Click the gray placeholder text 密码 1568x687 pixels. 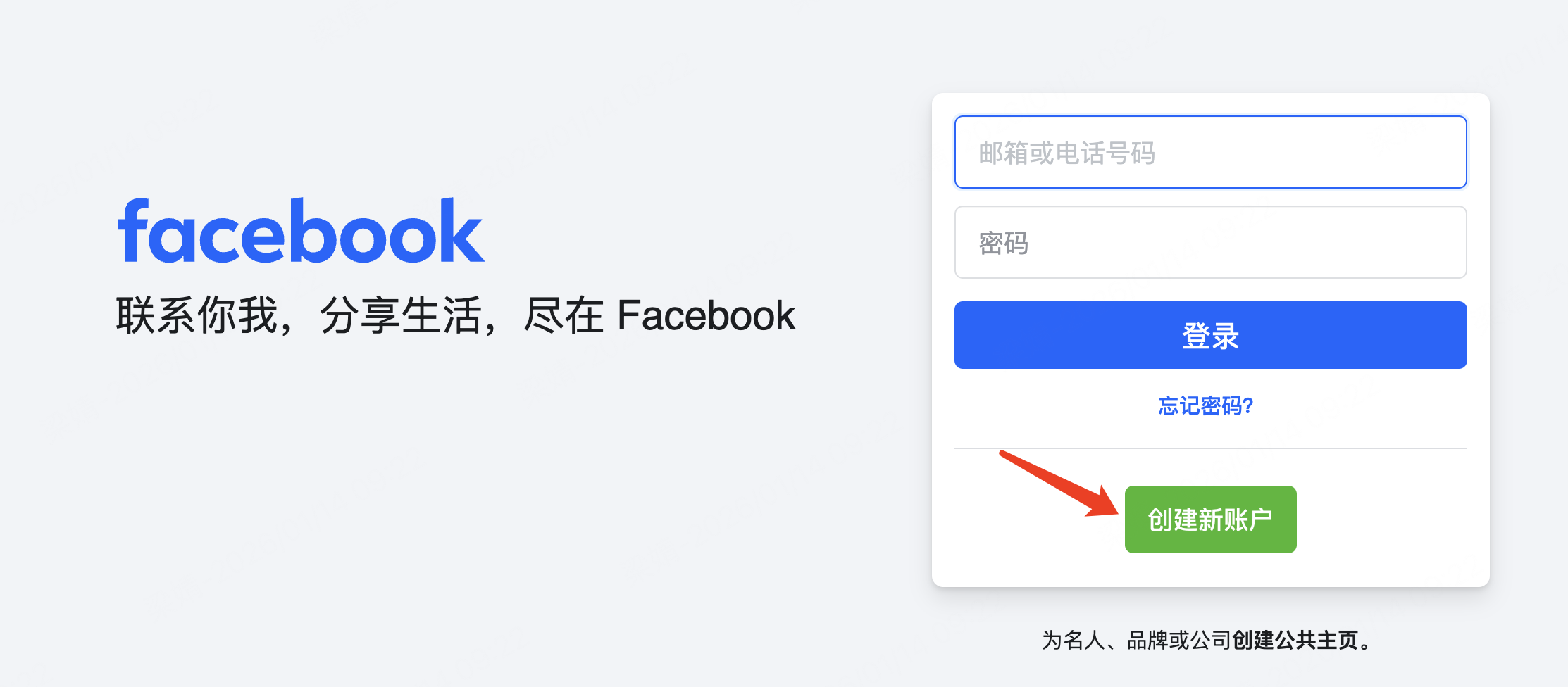pos(1004,244)
